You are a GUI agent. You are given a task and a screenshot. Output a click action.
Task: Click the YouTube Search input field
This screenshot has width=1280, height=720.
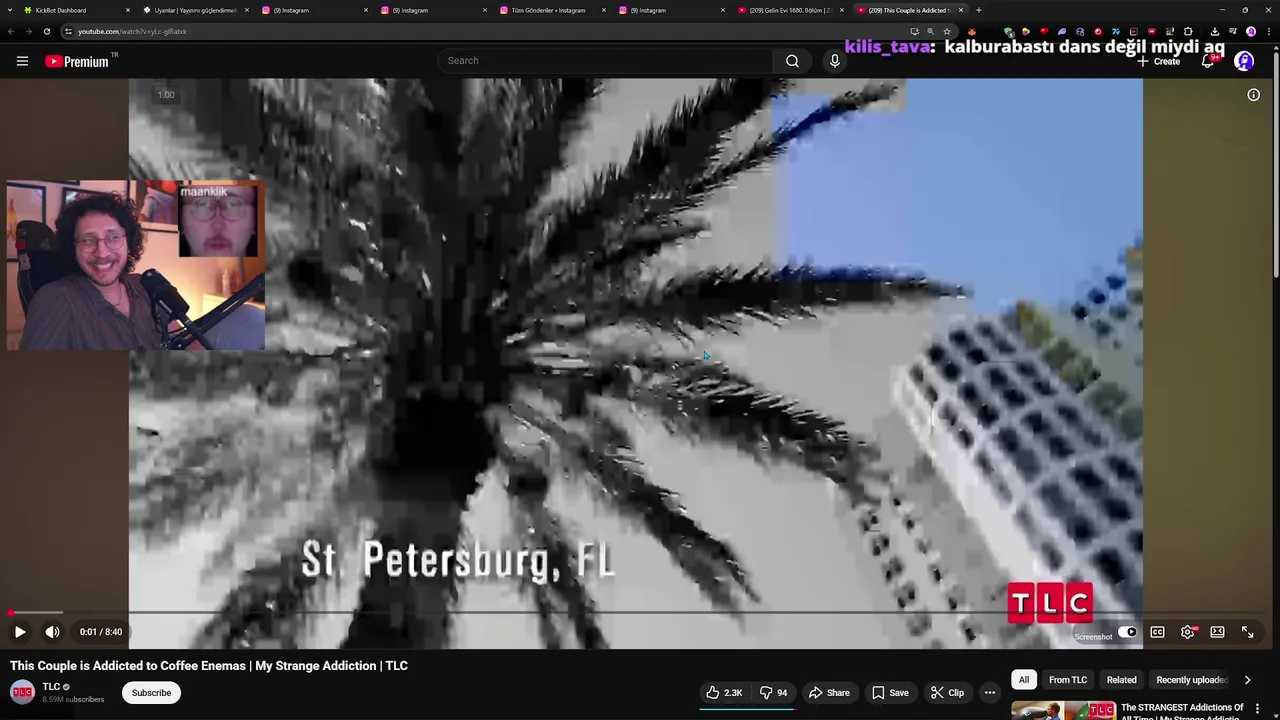[x=605, y=61]
